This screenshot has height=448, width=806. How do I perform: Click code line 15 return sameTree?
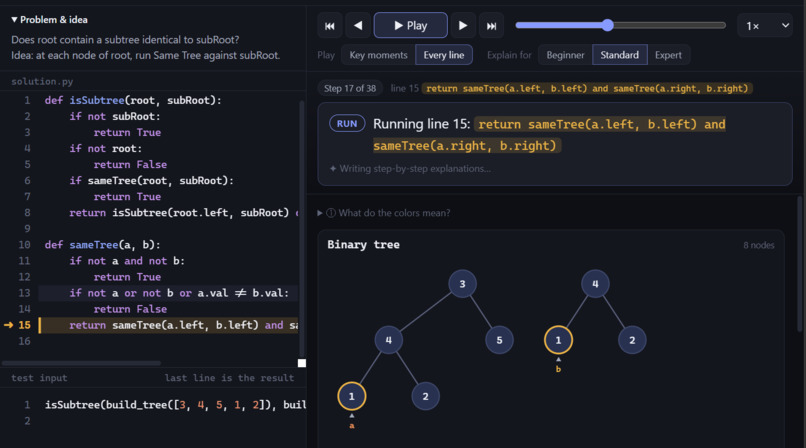[x=170, y=325]
